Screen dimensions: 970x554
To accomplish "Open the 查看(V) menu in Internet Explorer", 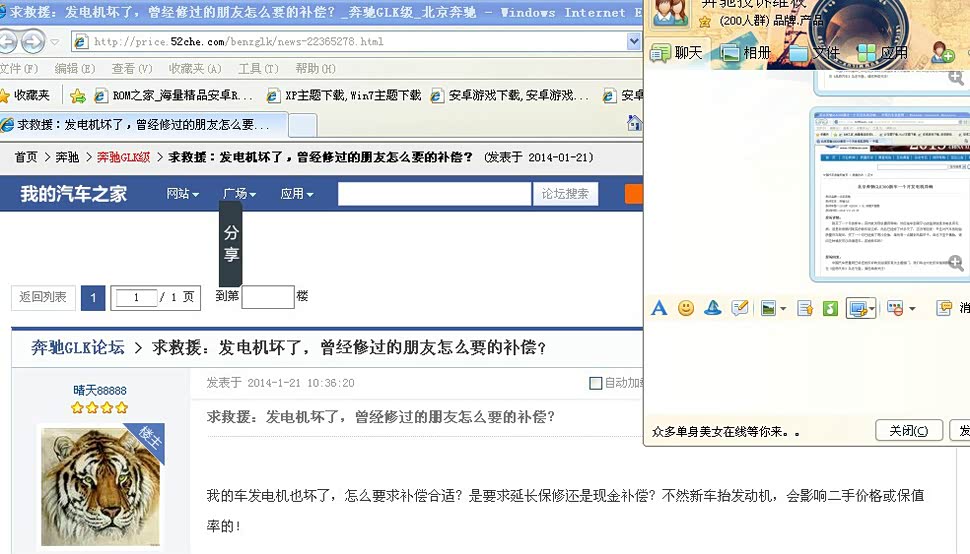I will [132, 69].
